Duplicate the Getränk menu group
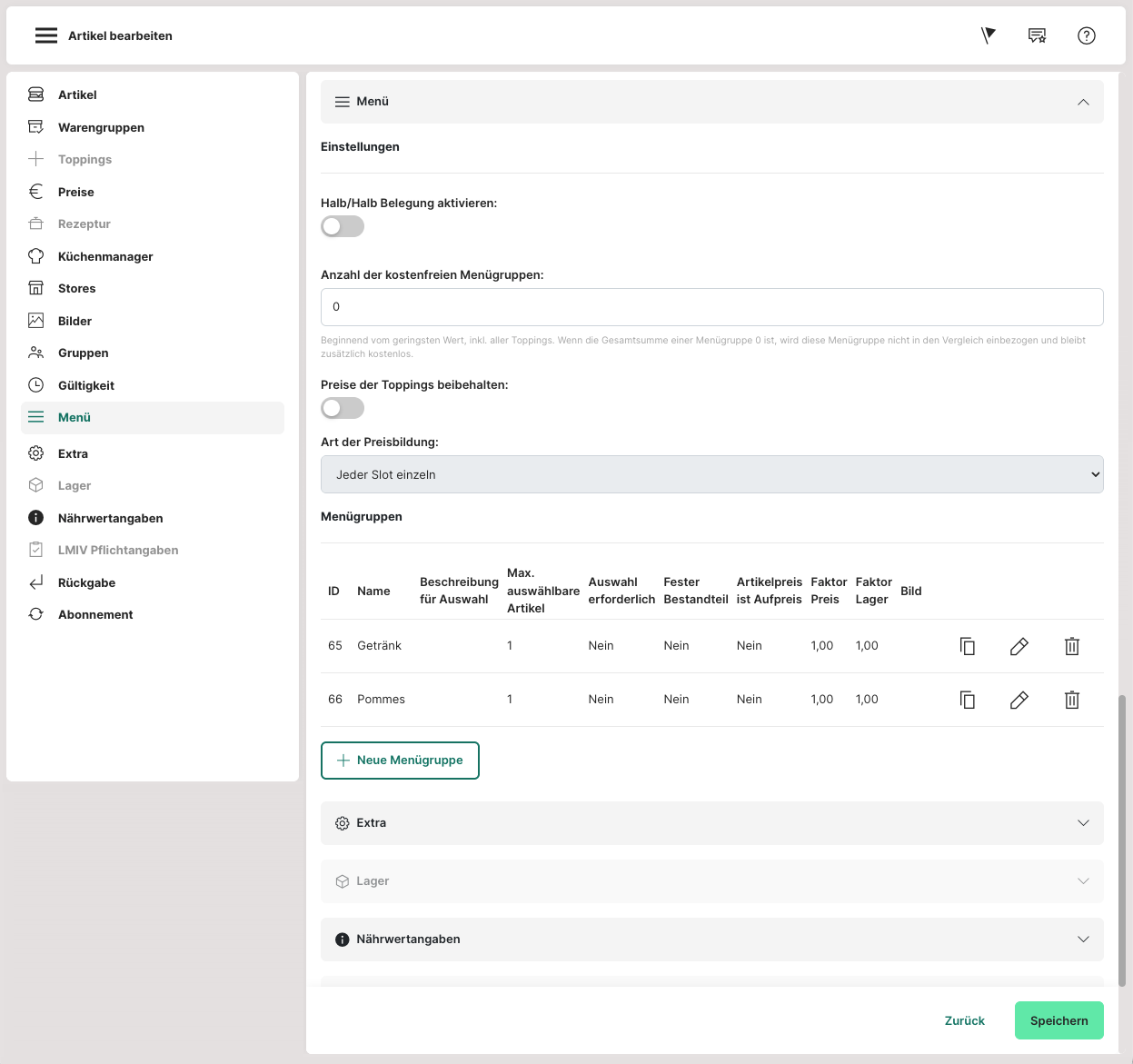Viewport: 1133px width, 1064px height. coord(968,646)
